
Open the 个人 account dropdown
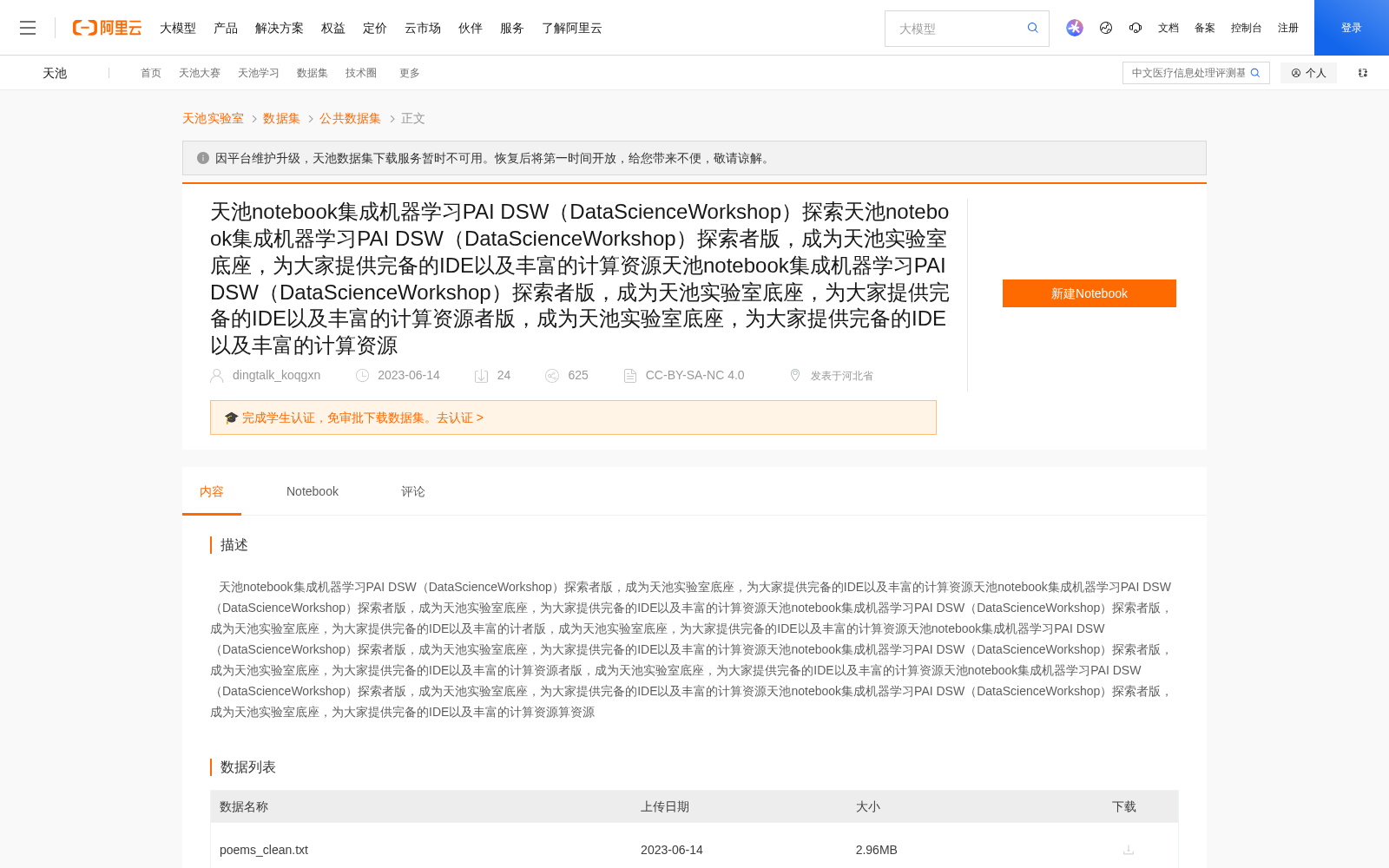click(1309, 73)
